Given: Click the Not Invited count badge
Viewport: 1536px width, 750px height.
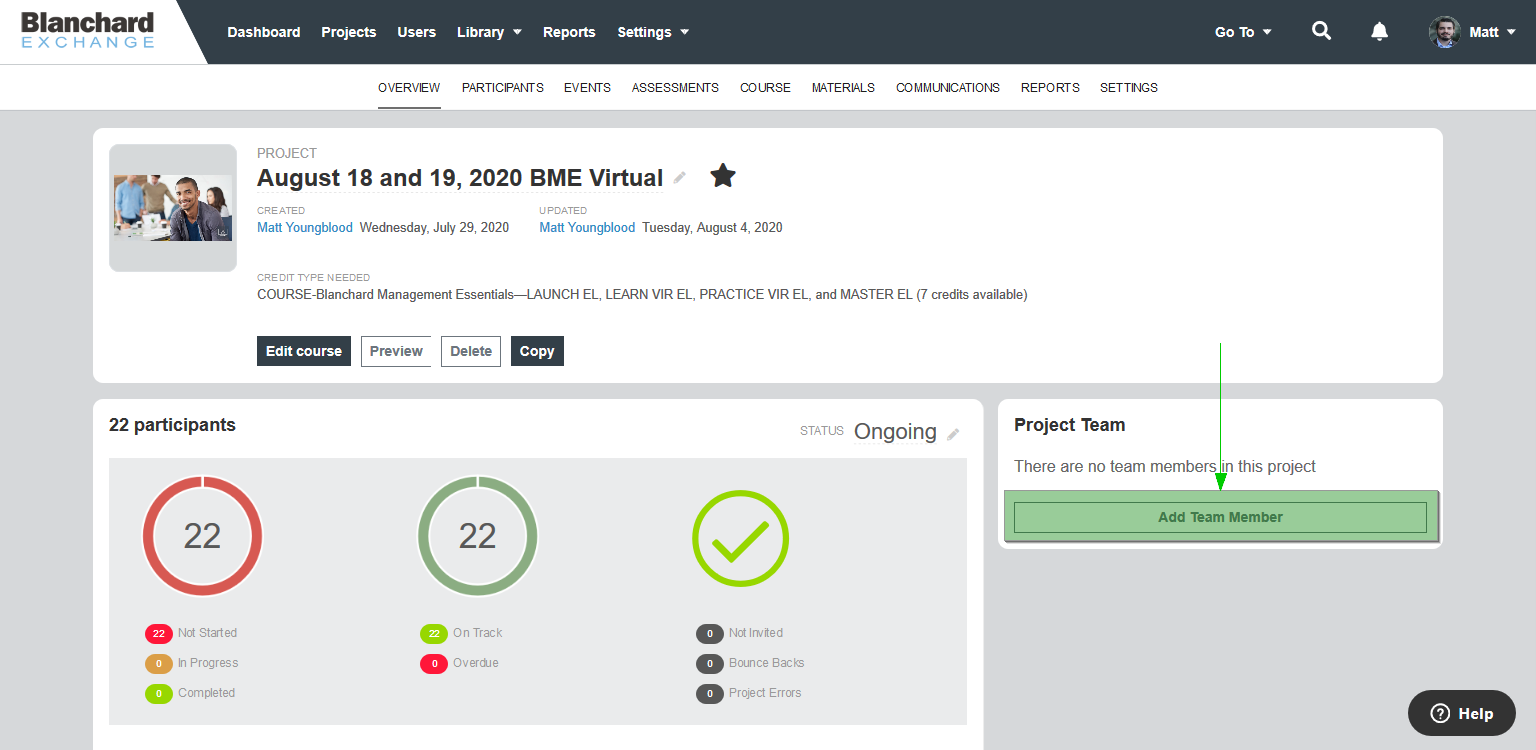Looking at the screenshot, I should [709, 633].
